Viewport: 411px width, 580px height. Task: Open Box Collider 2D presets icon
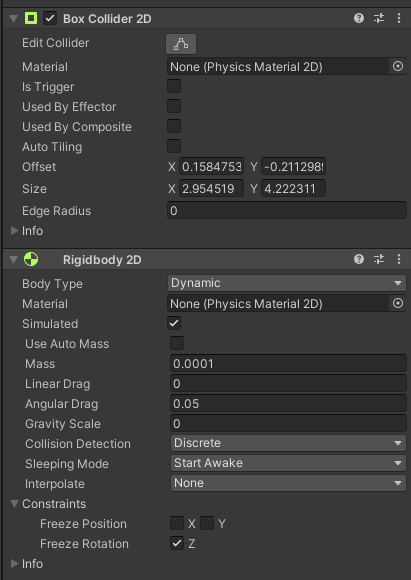click(x=379, y=18)
